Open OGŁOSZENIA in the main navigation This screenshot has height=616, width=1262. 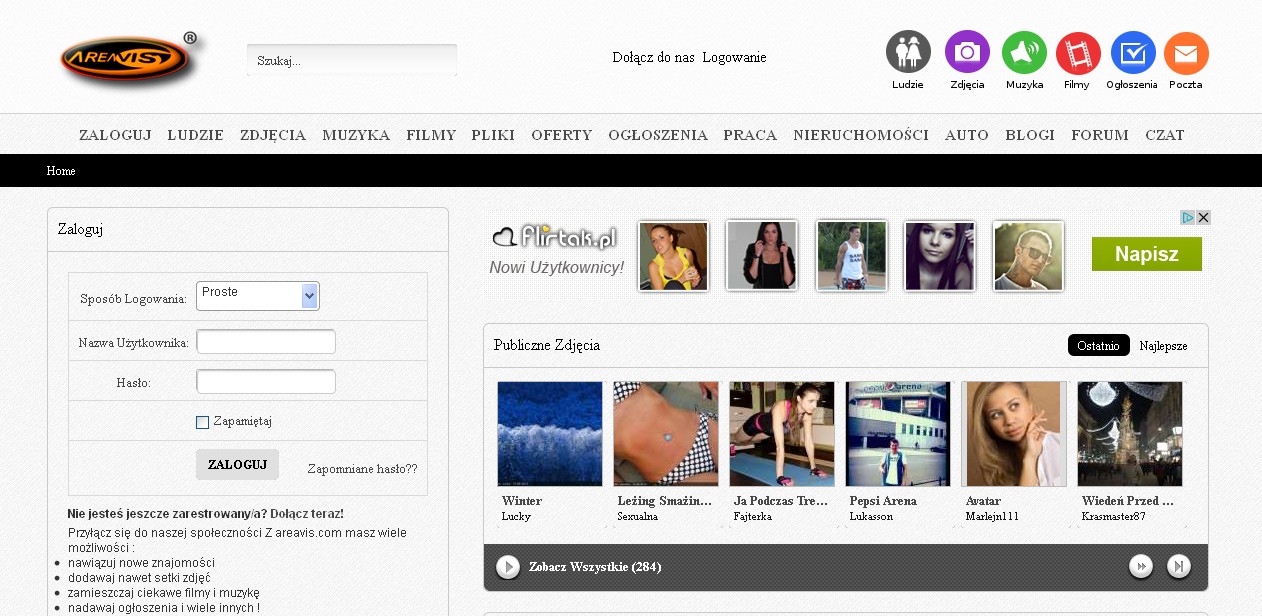[658, 135]
